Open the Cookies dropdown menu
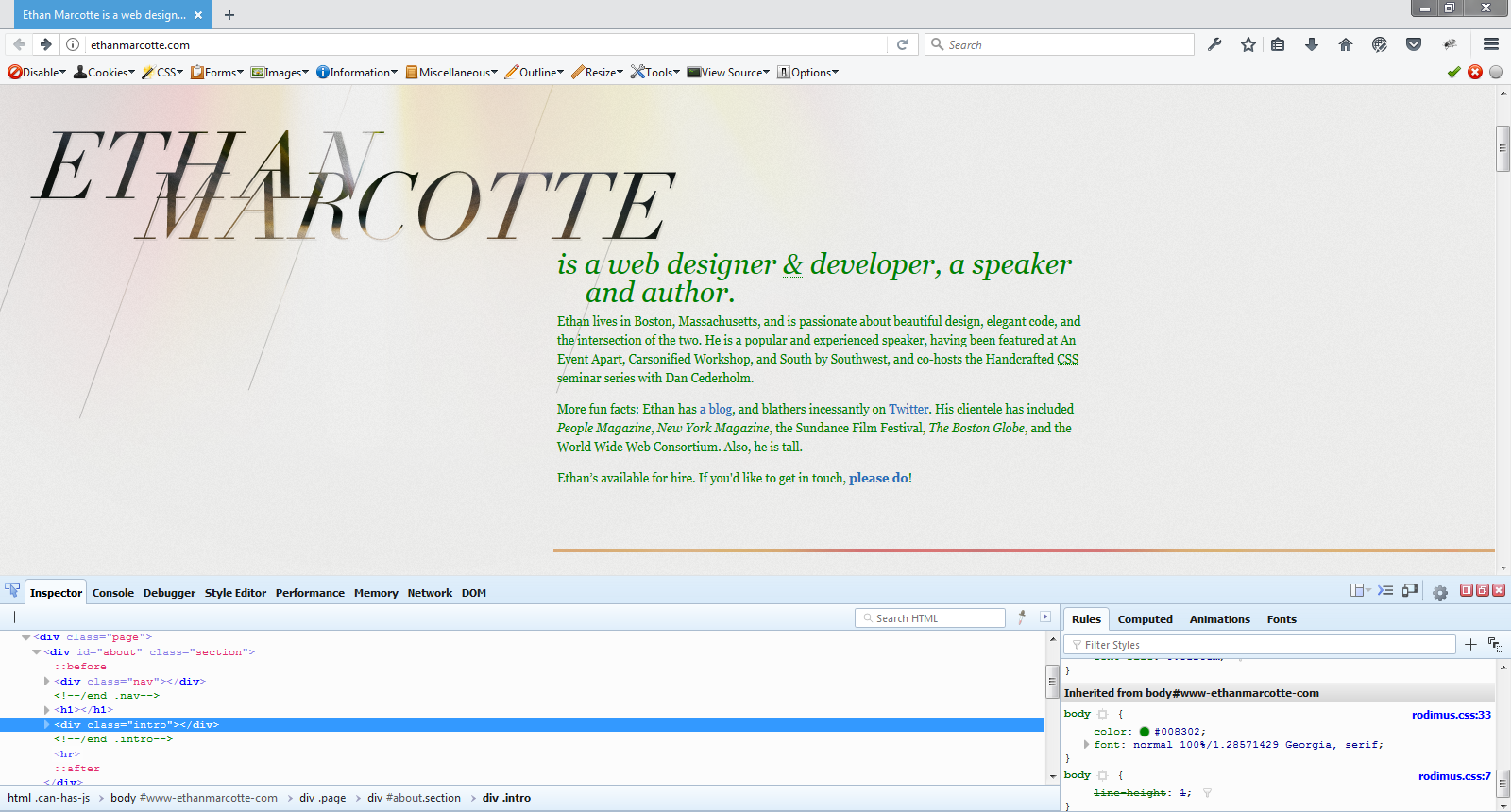Viewport: 1511px width, 812px height. click(x=105, y=72)
